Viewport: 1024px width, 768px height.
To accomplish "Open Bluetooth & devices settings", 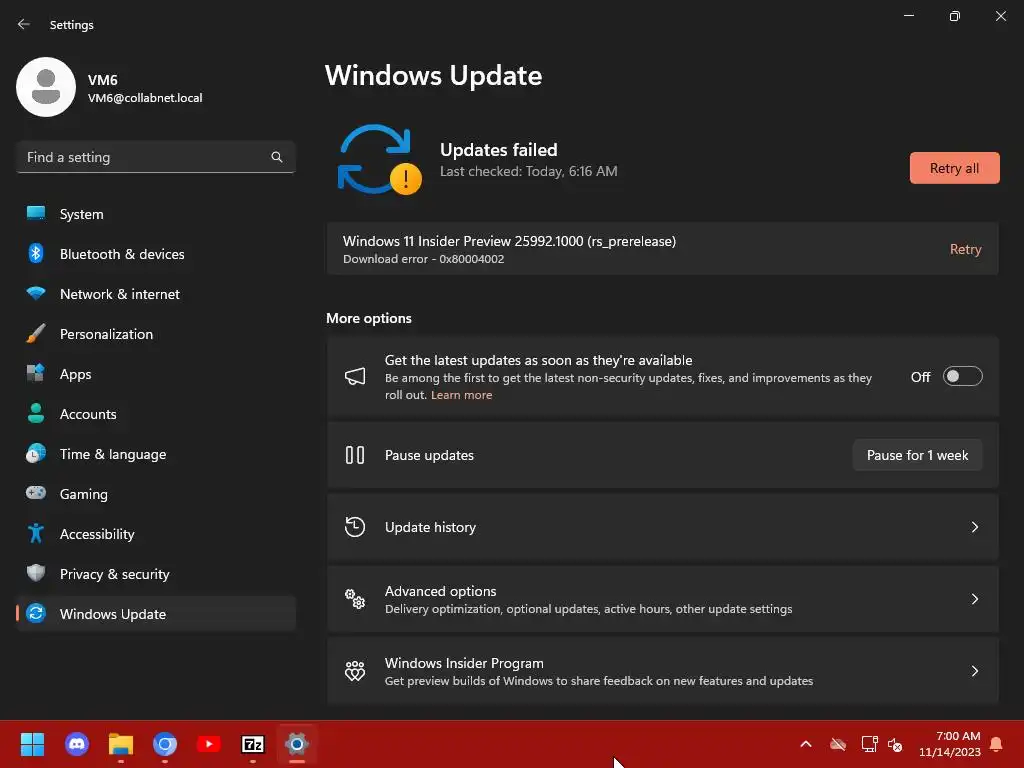I will [155, 254].
